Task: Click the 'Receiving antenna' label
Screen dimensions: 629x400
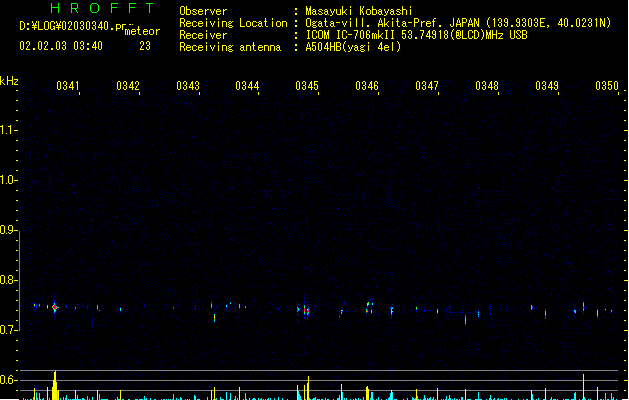Action: (230, 47)
